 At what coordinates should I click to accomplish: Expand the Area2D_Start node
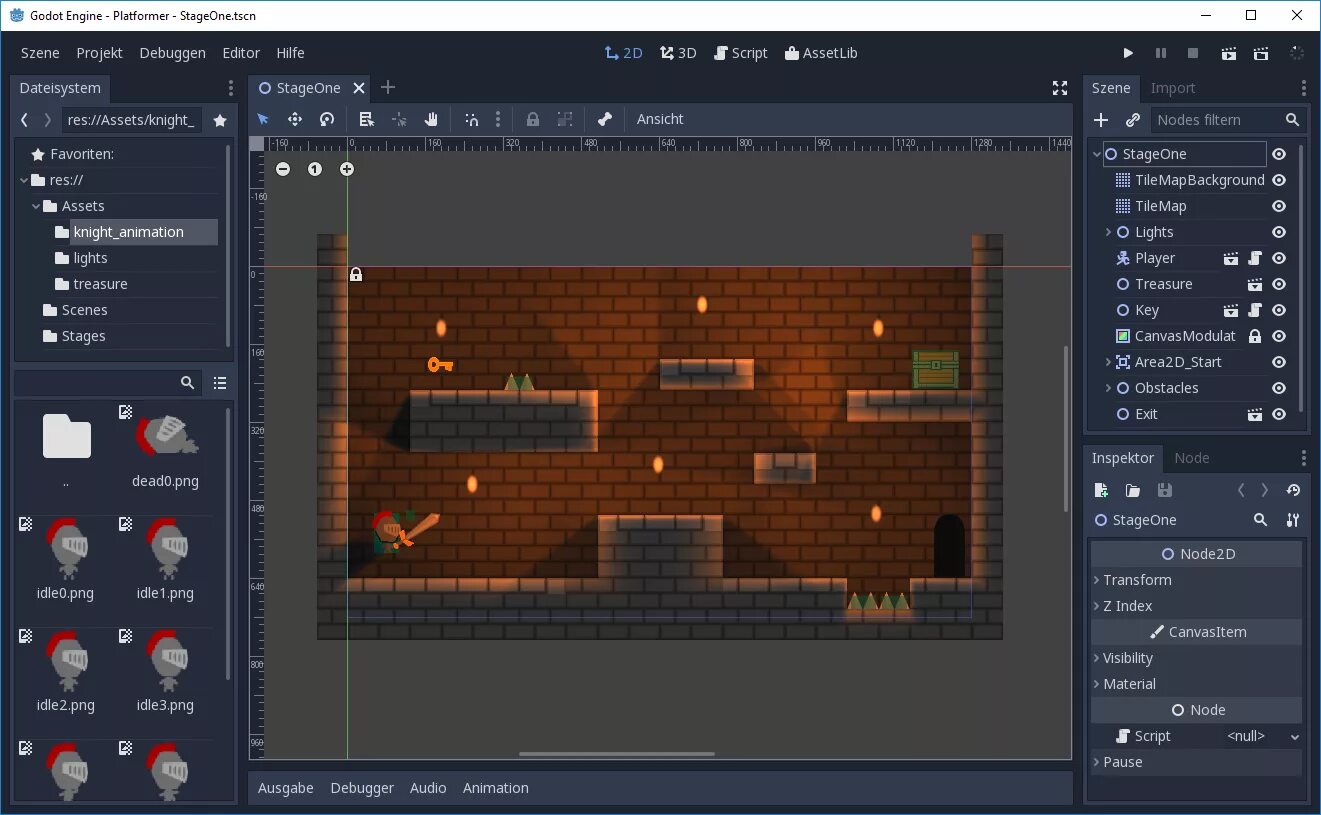[x=1108, y=362]
